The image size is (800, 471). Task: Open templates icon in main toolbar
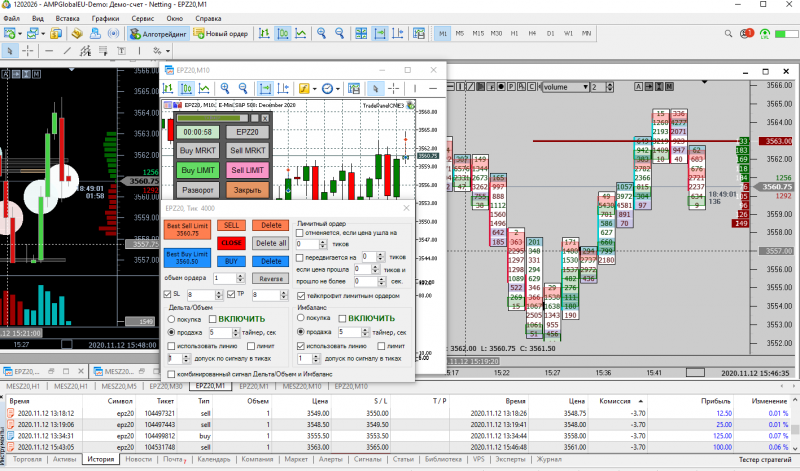coord(419,34)
